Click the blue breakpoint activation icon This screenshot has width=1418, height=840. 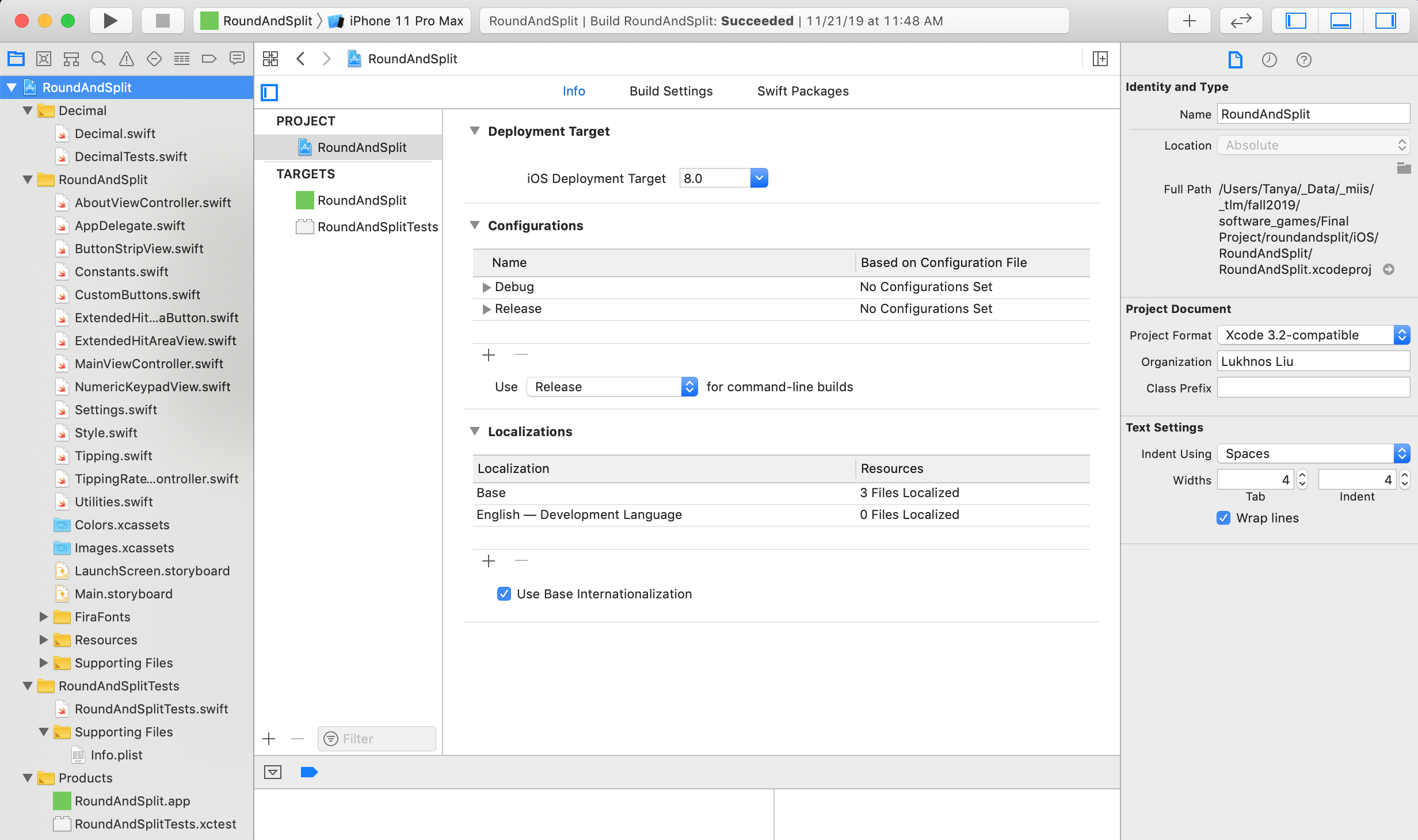(x=309, y=772)
